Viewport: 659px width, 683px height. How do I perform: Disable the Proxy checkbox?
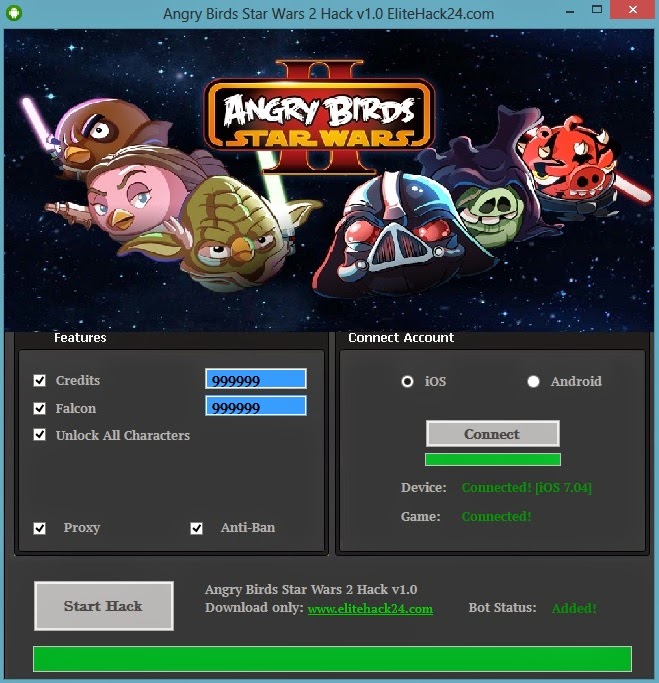pos(40,528)
